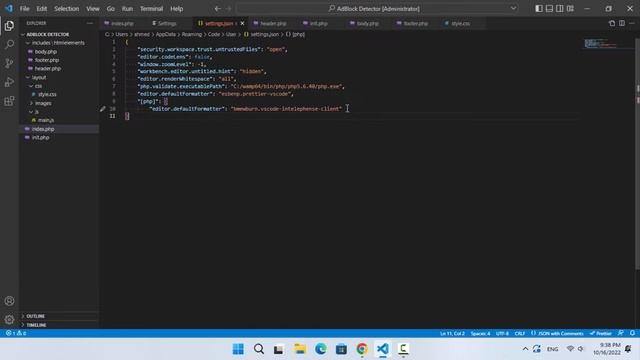The height and width of the screenshot is (360, 640).
Task: Open notifications bell in status bar
Action: (632, 333)
